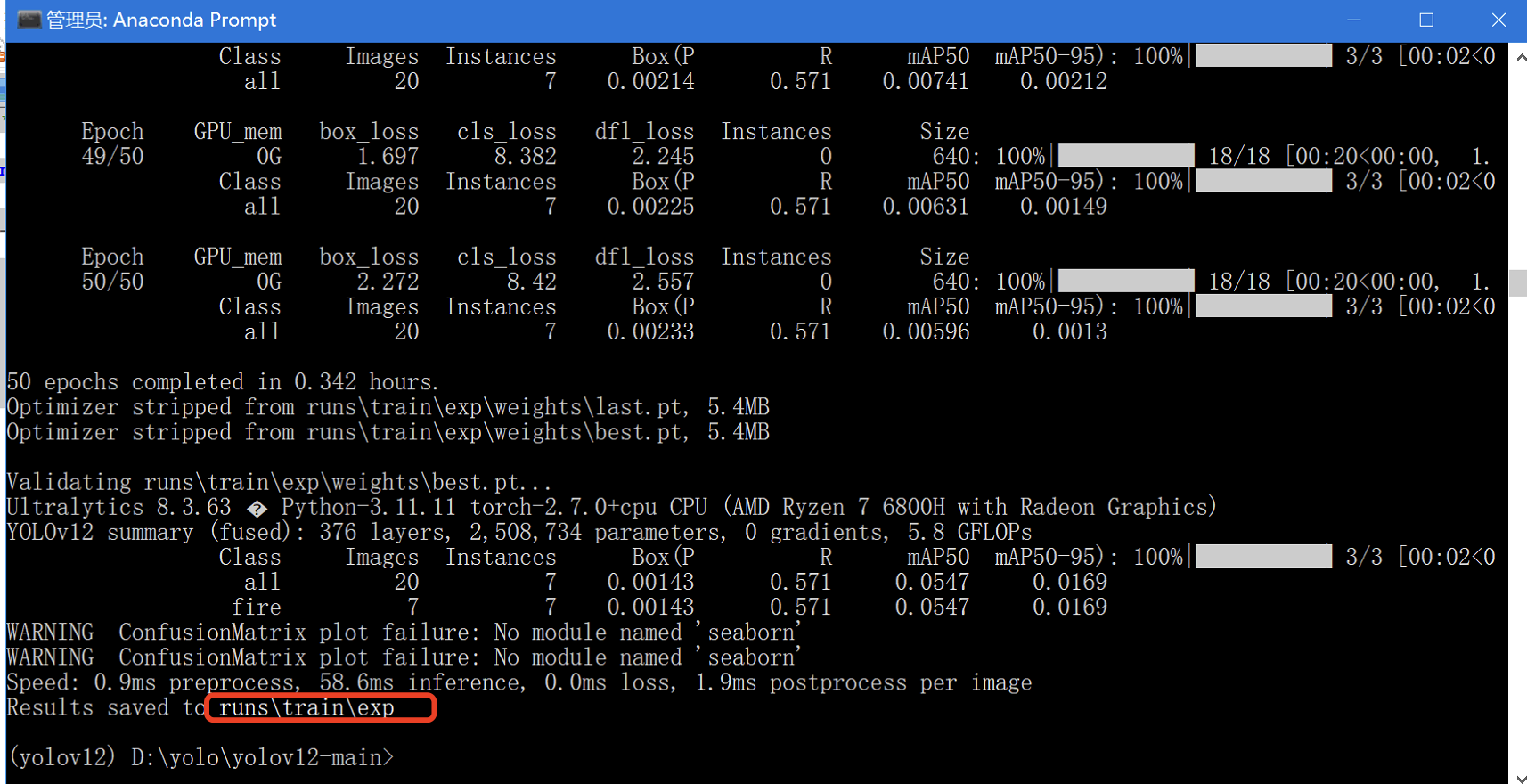The height and width of the screenshot is (784, 1527).
Task: Click the command prompt line D:\yolo\yolov12-main>
Action: [201, 757]
